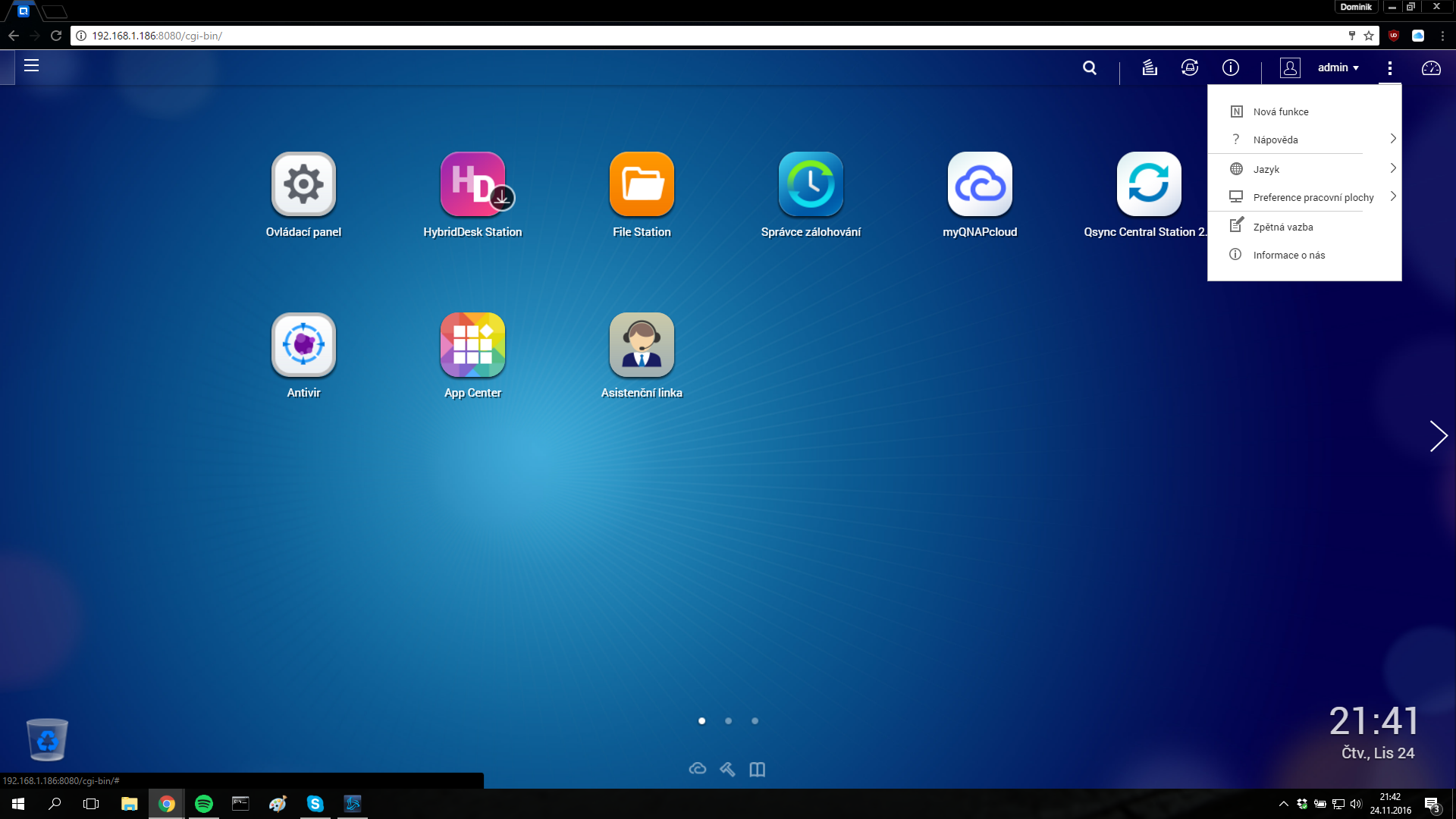Expand the admin user dropdown
The image size is (1456, 819).
(1338, 67)
